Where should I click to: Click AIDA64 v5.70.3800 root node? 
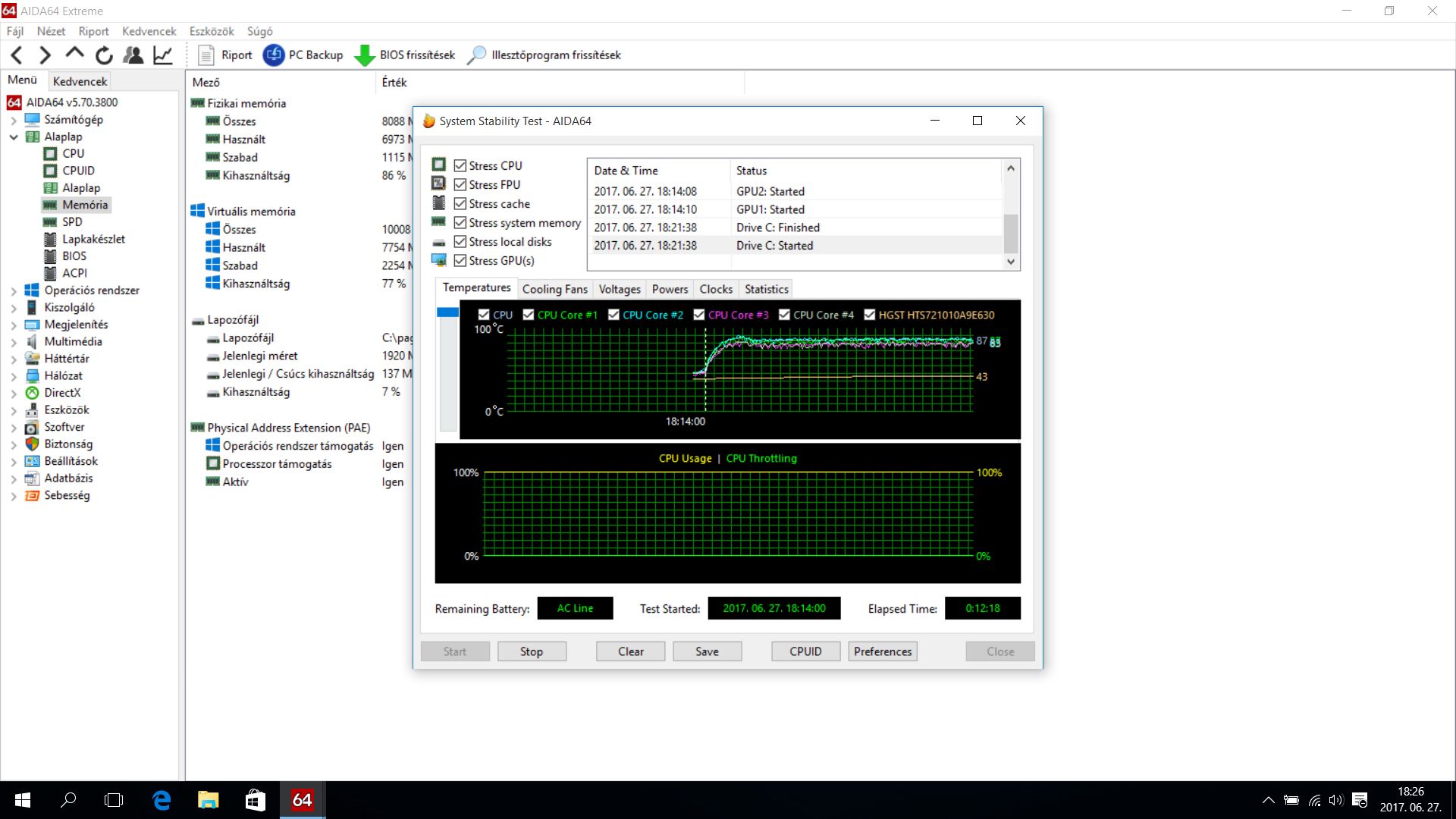point(71,102)
